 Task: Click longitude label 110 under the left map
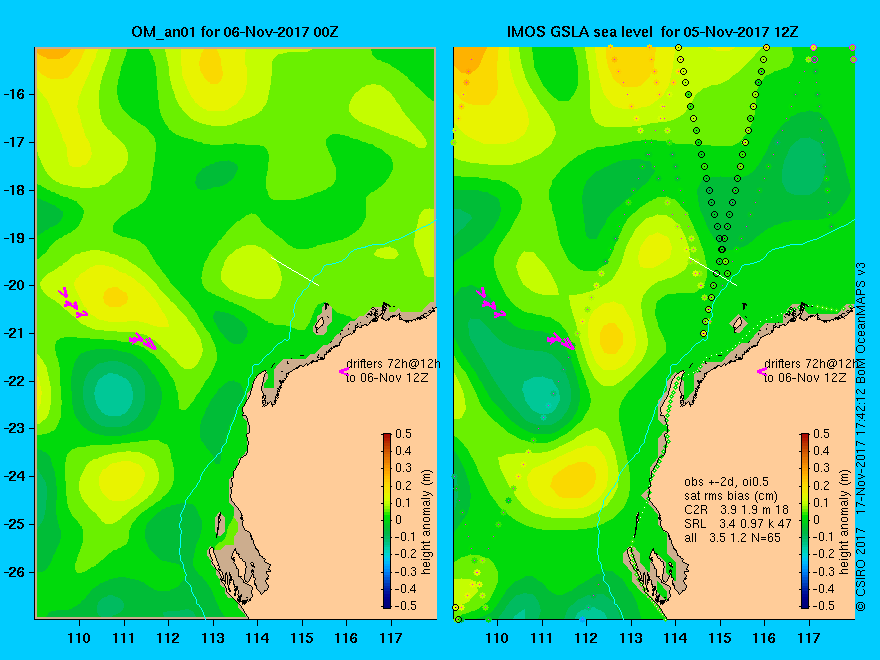pos(79,638)
